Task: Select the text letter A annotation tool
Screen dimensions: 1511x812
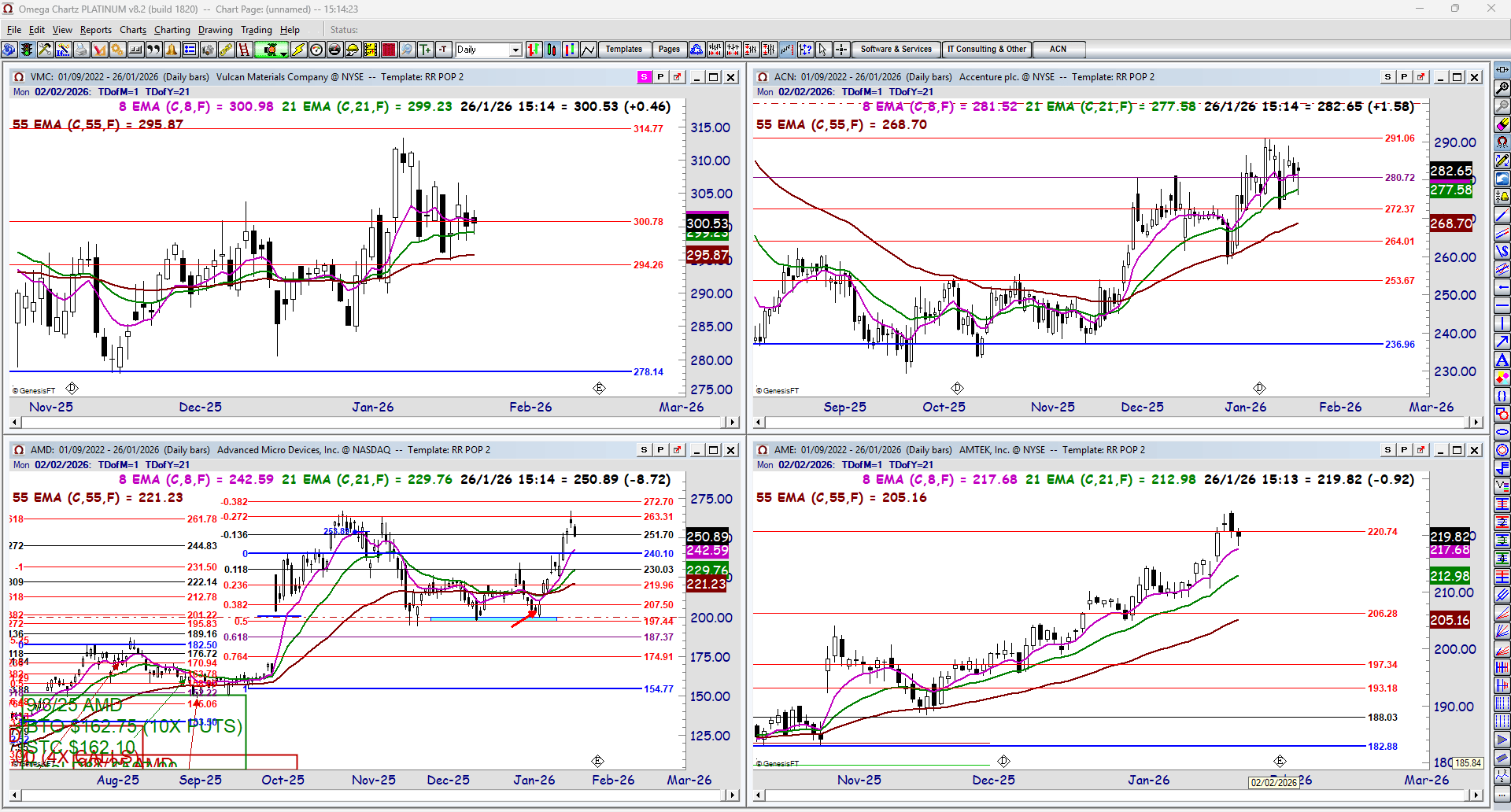Action: click(x=1502, y=360)
